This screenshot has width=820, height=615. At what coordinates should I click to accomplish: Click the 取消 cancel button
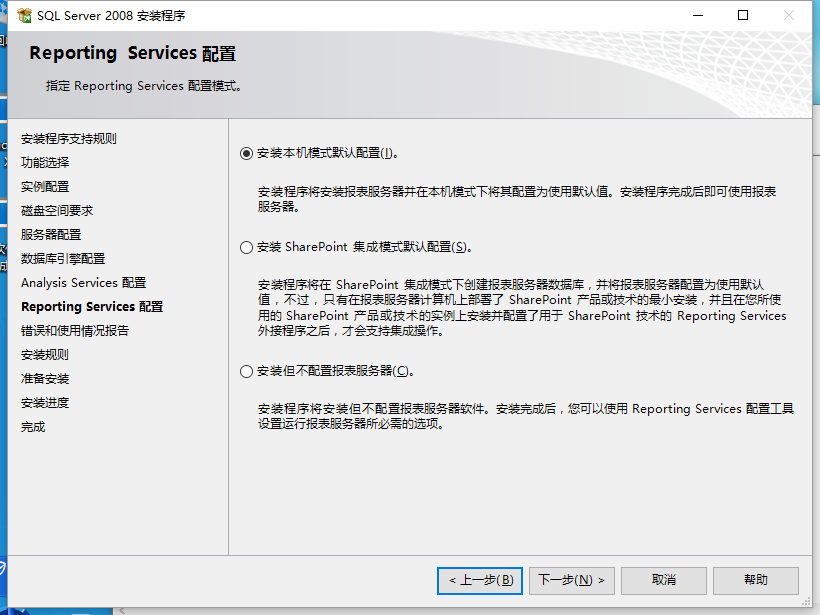664,580
